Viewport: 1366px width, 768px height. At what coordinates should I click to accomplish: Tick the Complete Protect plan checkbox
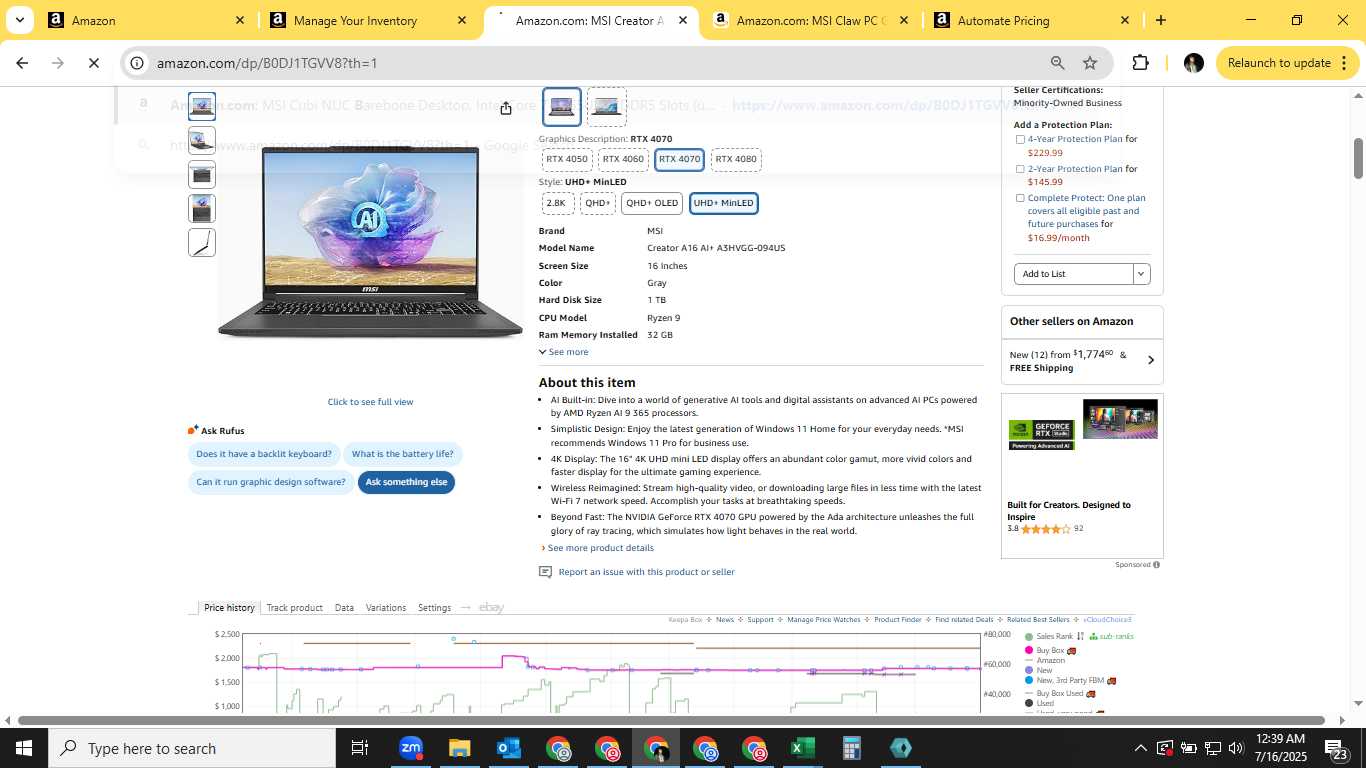pyautogui.click(x=1020, y=198)
